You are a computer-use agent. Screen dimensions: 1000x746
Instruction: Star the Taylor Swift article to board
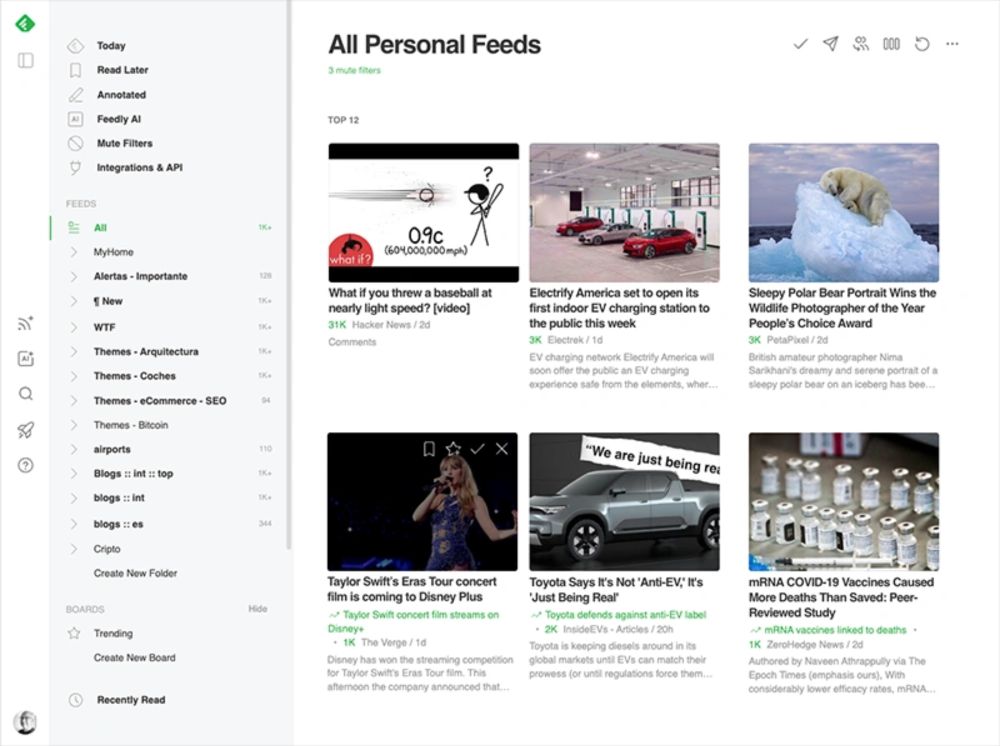(x=453, y=449)
